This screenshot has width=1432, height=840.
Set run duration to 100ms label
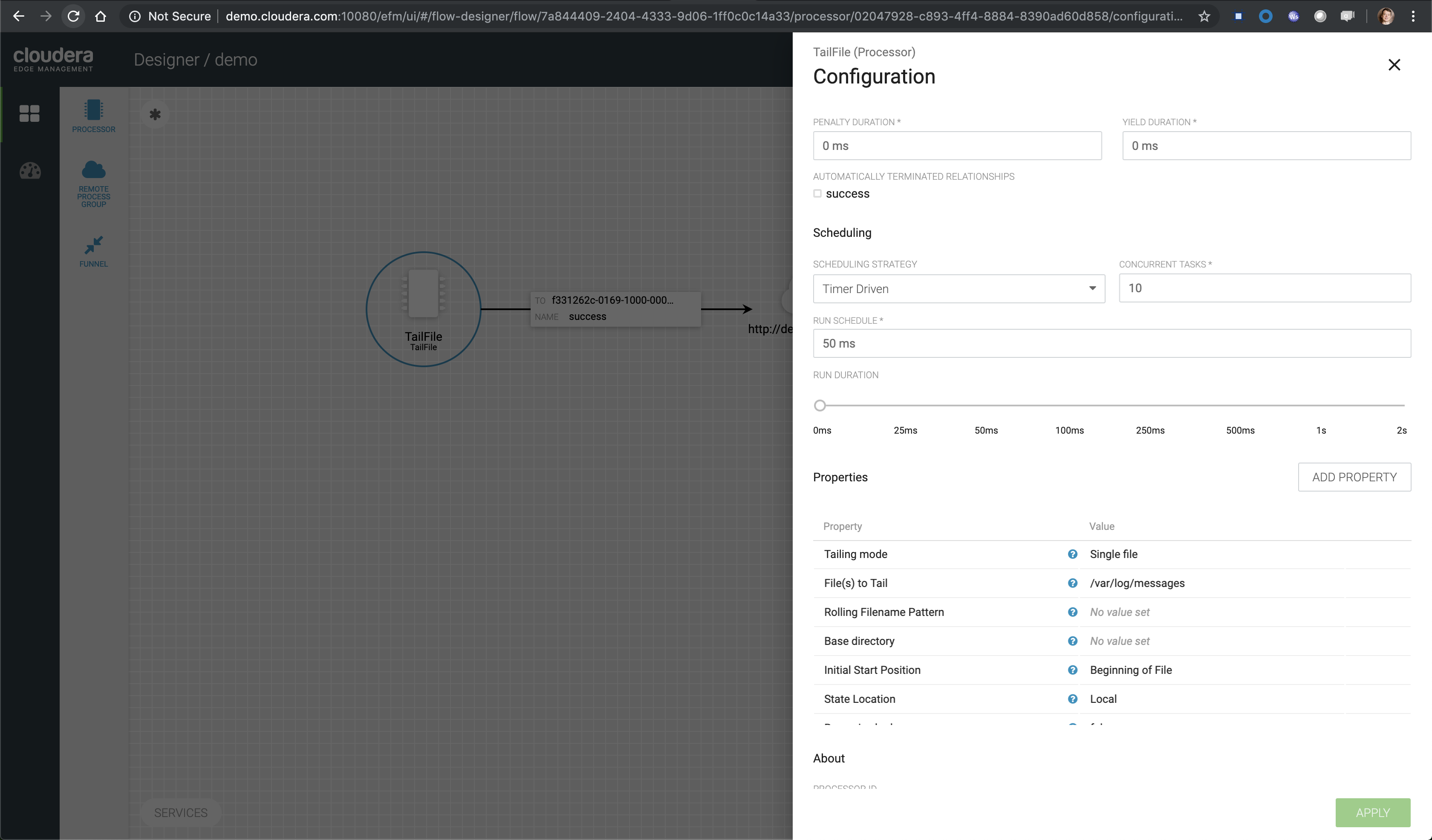[1069, 431]
